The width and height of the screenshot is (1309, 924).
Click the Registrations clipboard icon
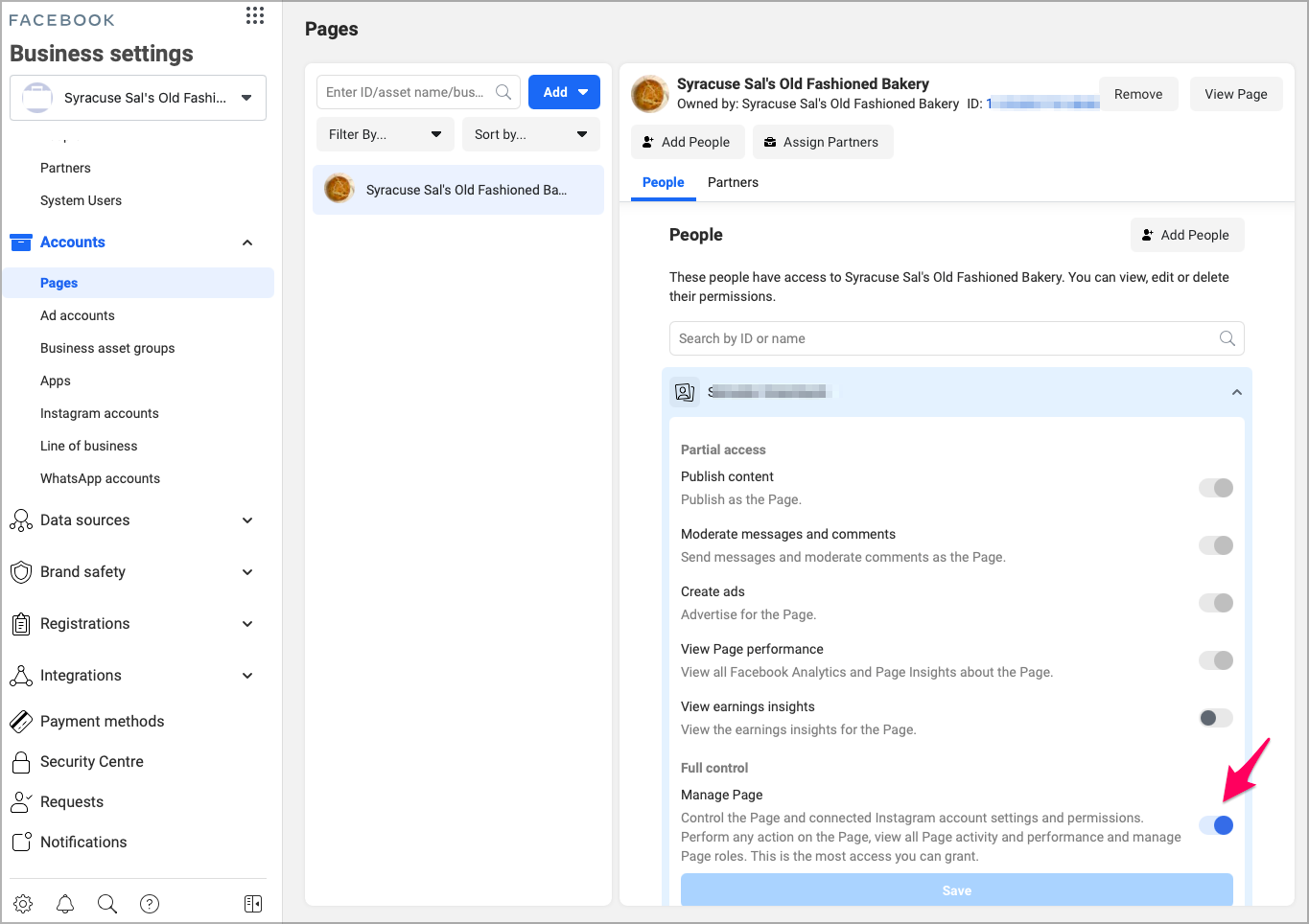(21, 624)
